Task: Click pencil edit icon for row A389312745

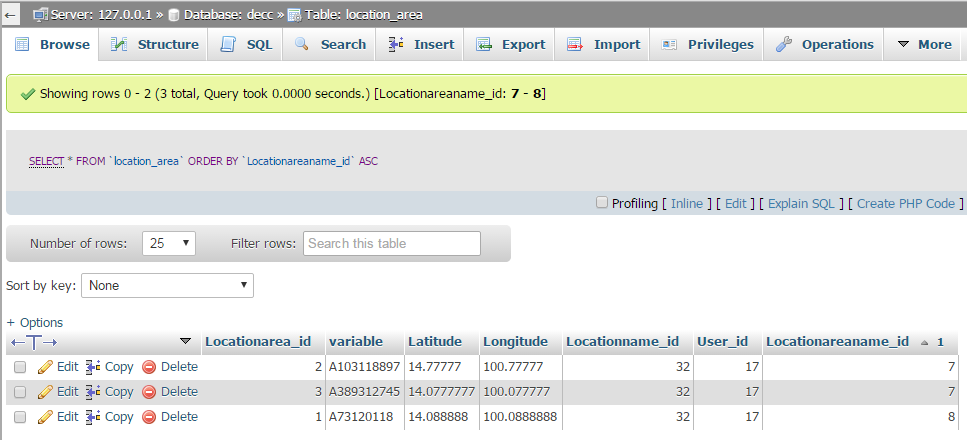Action: coord(45,392)
